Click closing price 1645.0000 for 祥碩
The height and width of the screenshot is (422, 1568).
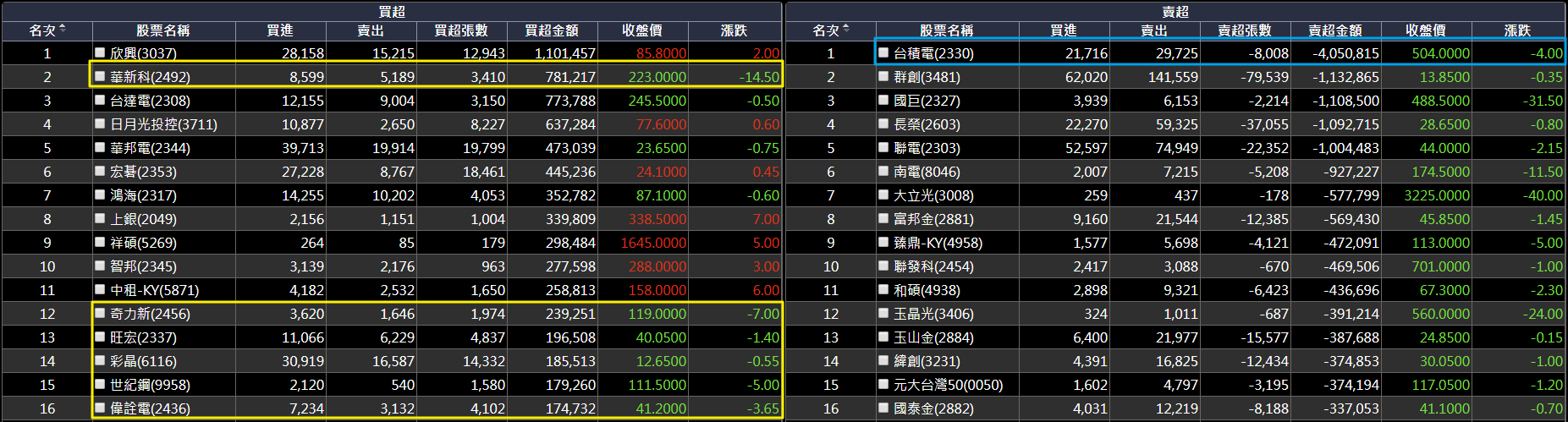[653, 243]
